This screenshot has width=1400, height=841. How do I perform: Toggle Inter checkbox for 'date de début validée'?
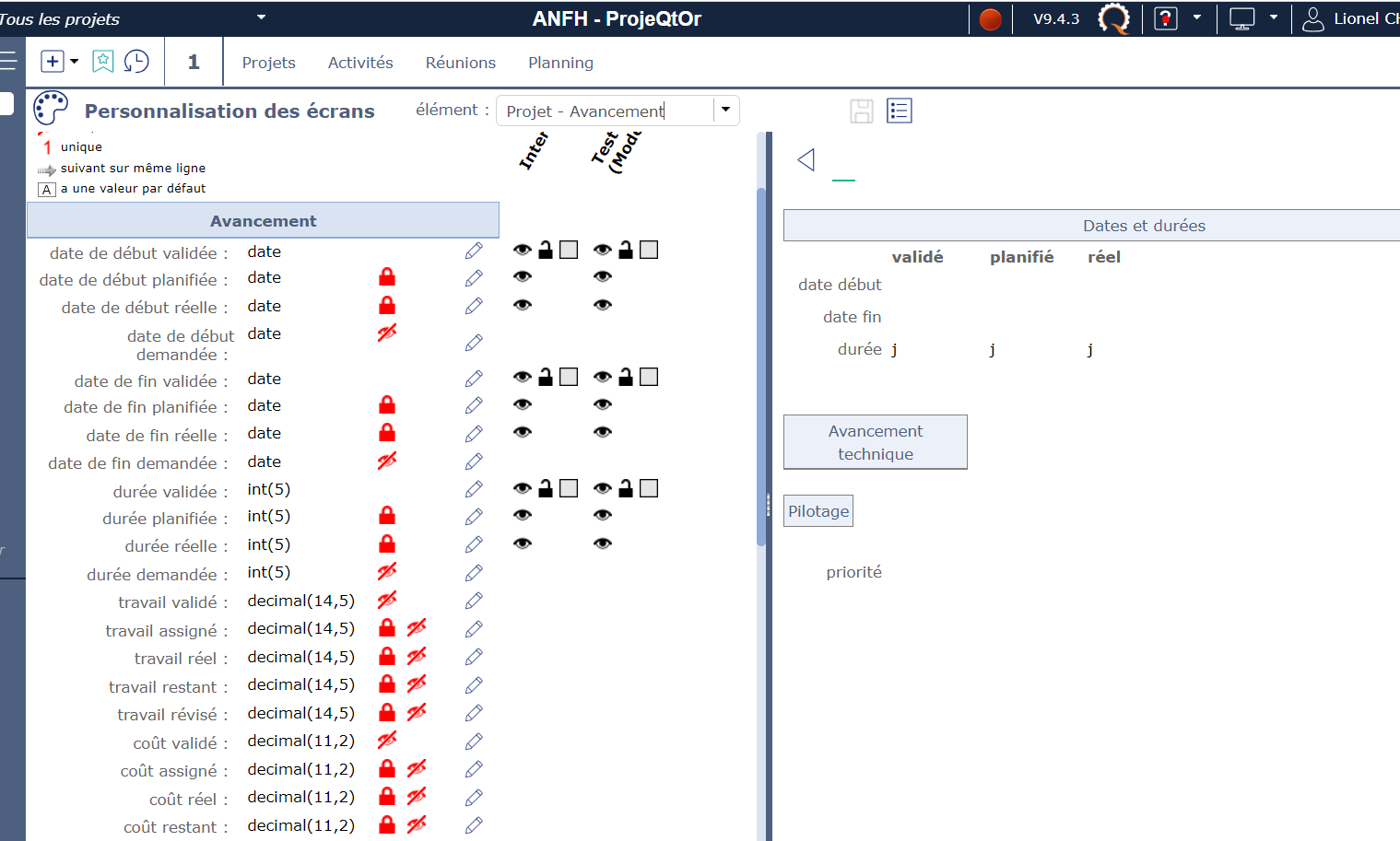569,250
